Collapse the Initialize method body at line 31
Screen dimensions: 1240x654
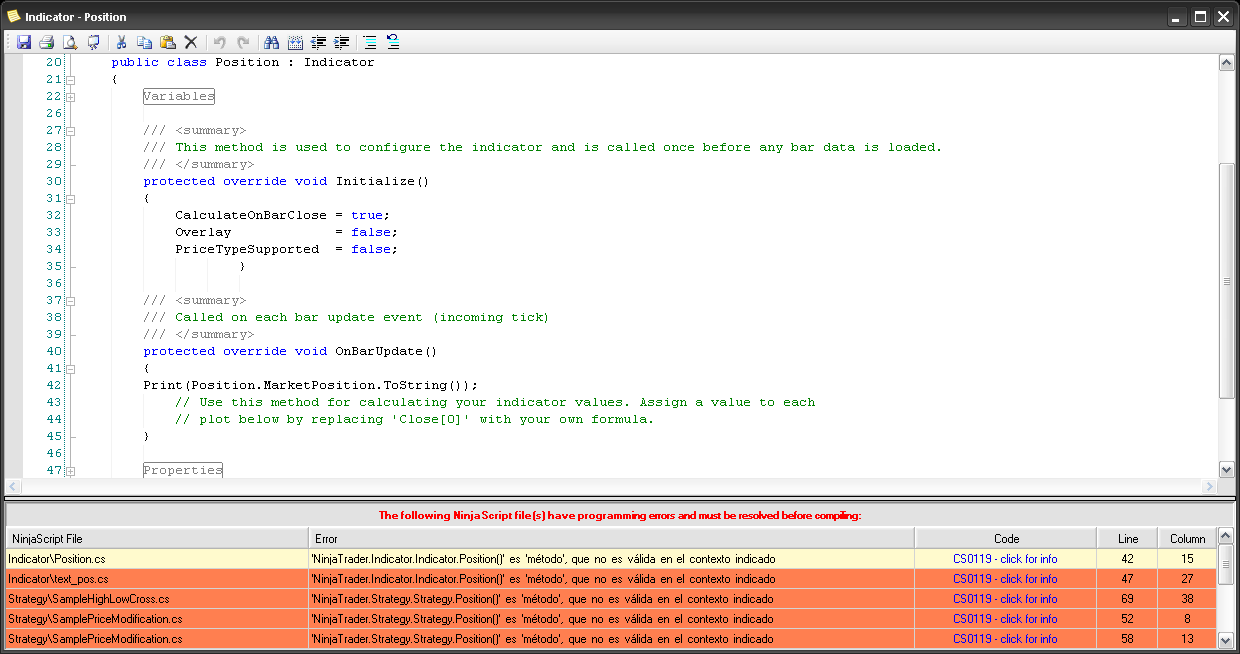(x=71, y=199)
